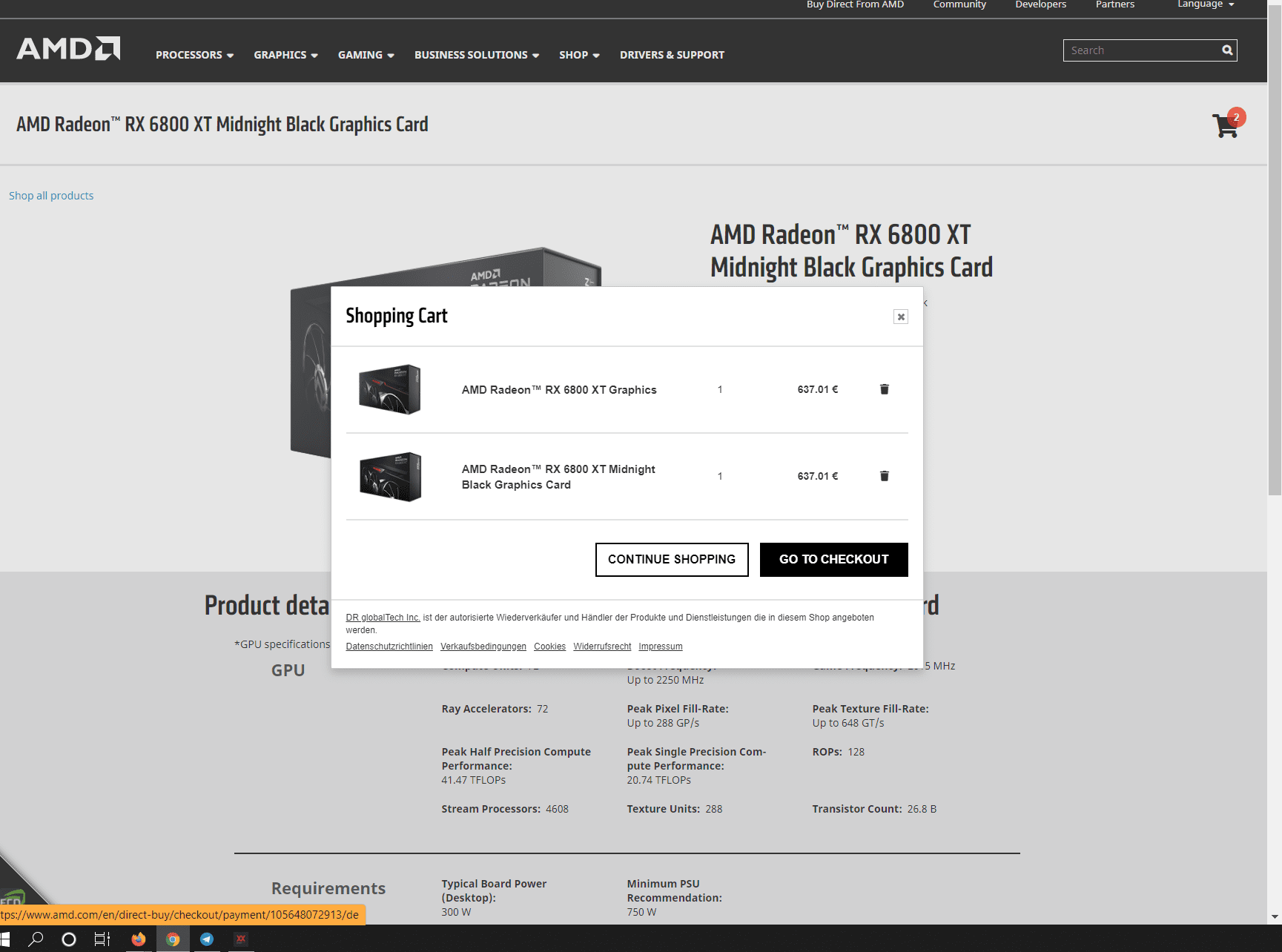Open Verkaufsbedingungen link
1282x952 pixels.
click(483, 647)
